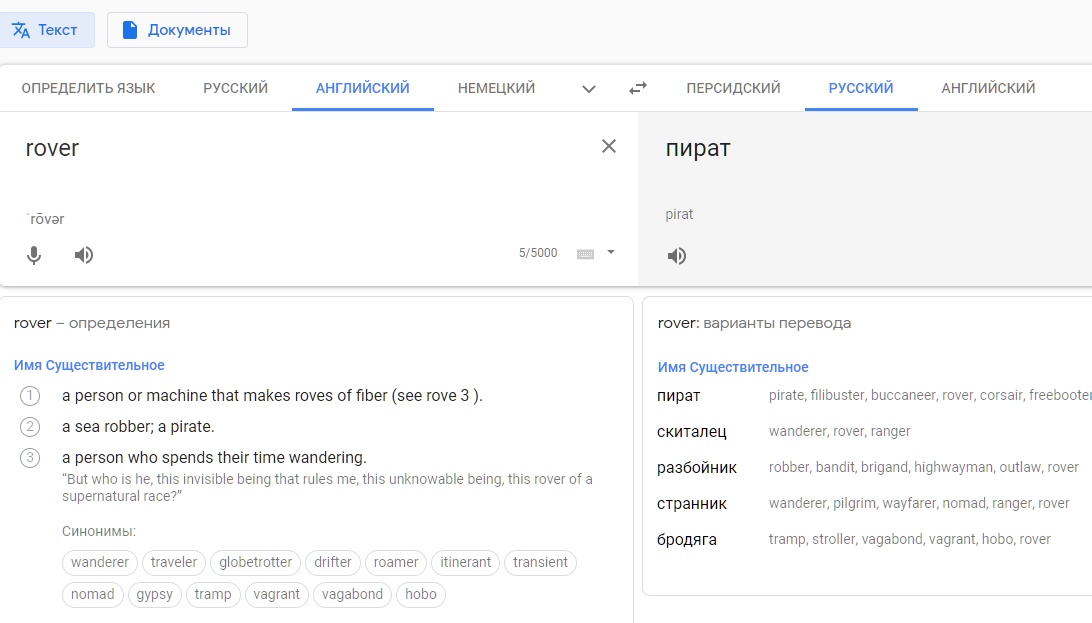
Task: Click translation variant 'странник'
Action: pyautogui.click(x=692, y=504)
